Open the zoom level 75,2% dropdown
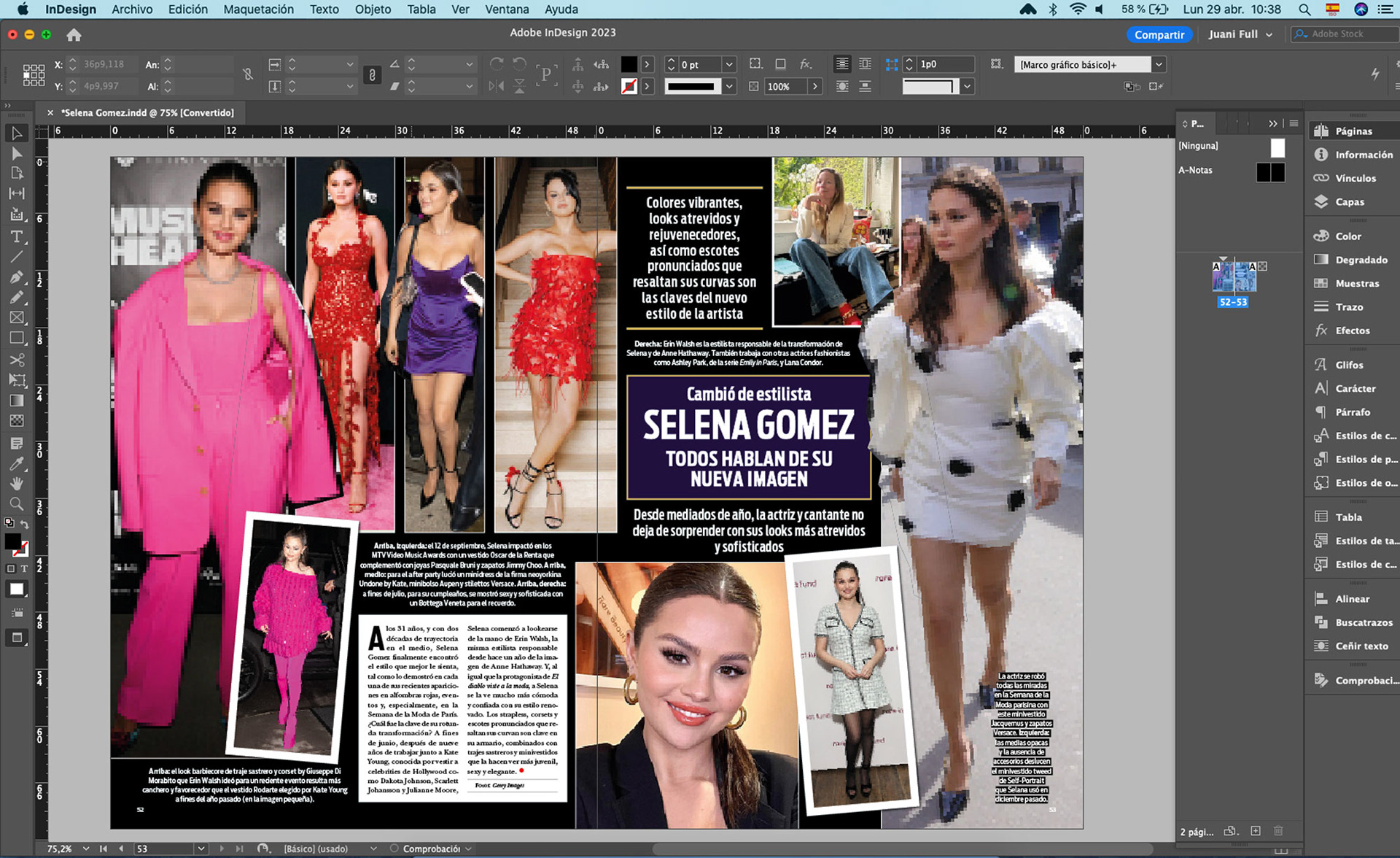 86,849
